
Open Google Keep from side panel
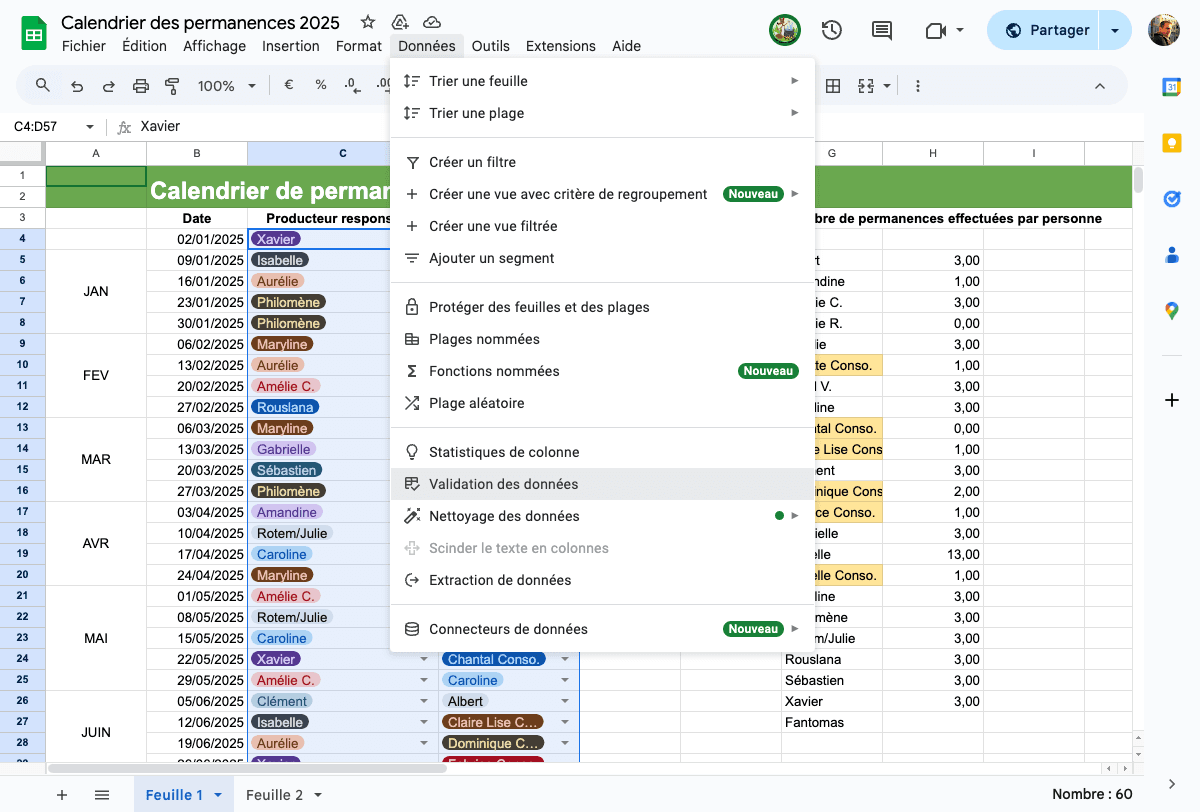1171,143
